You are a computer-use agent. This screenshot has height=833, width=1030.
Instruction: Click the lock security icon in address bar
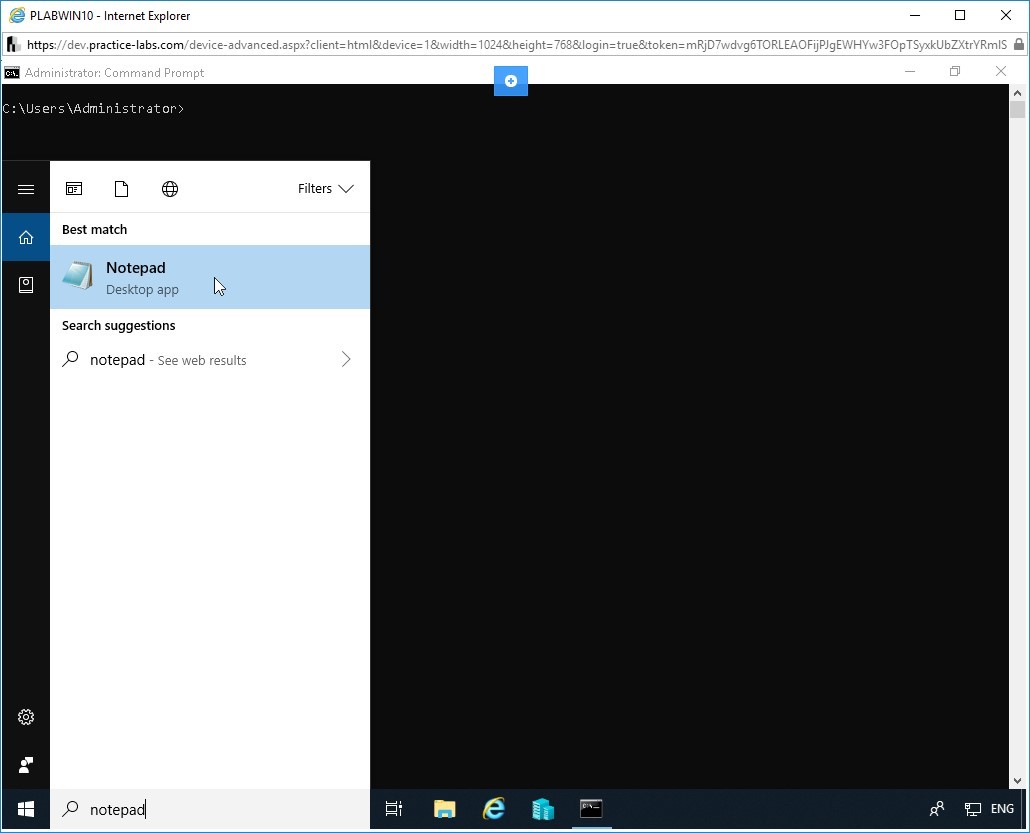[1019, 45]
